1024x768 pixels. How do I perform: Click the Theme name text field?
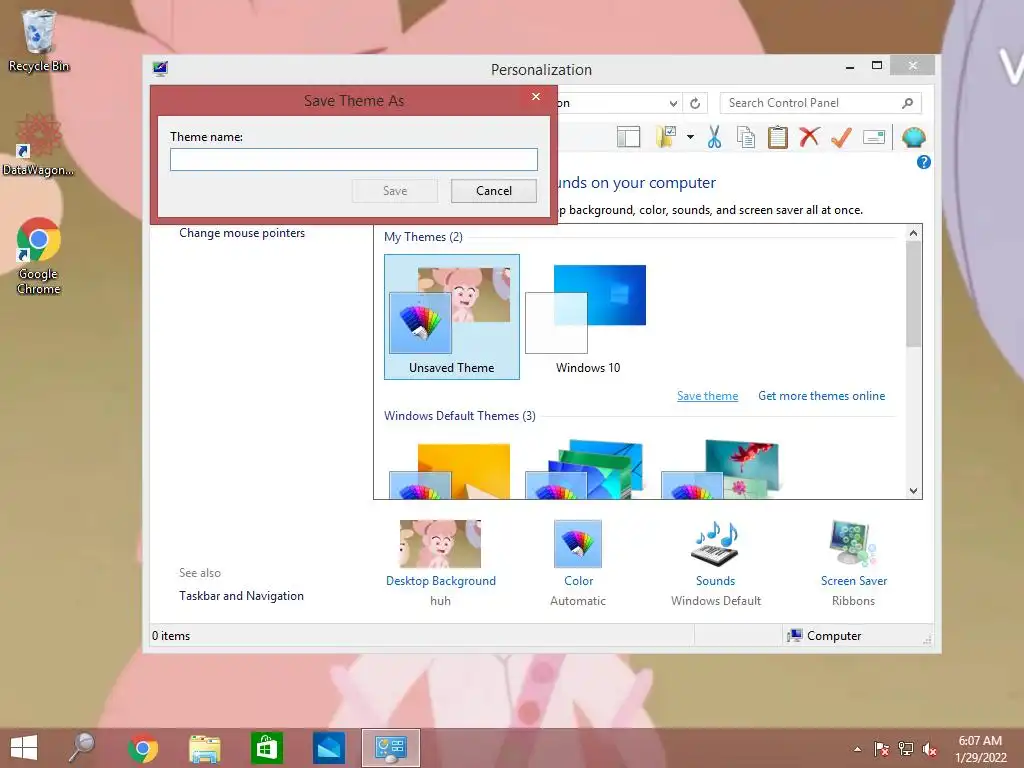353,159
